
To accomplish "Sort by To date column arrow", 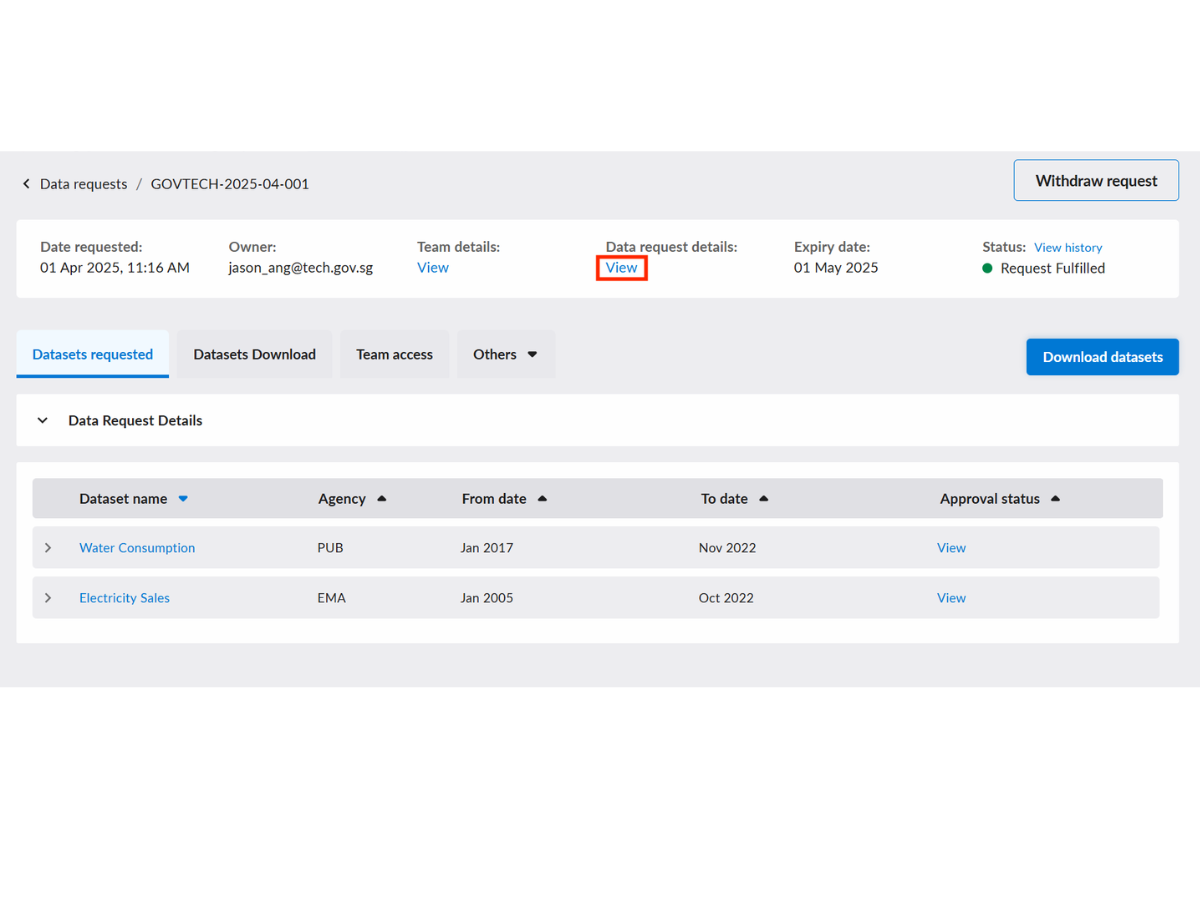I will tap(764, 499).
